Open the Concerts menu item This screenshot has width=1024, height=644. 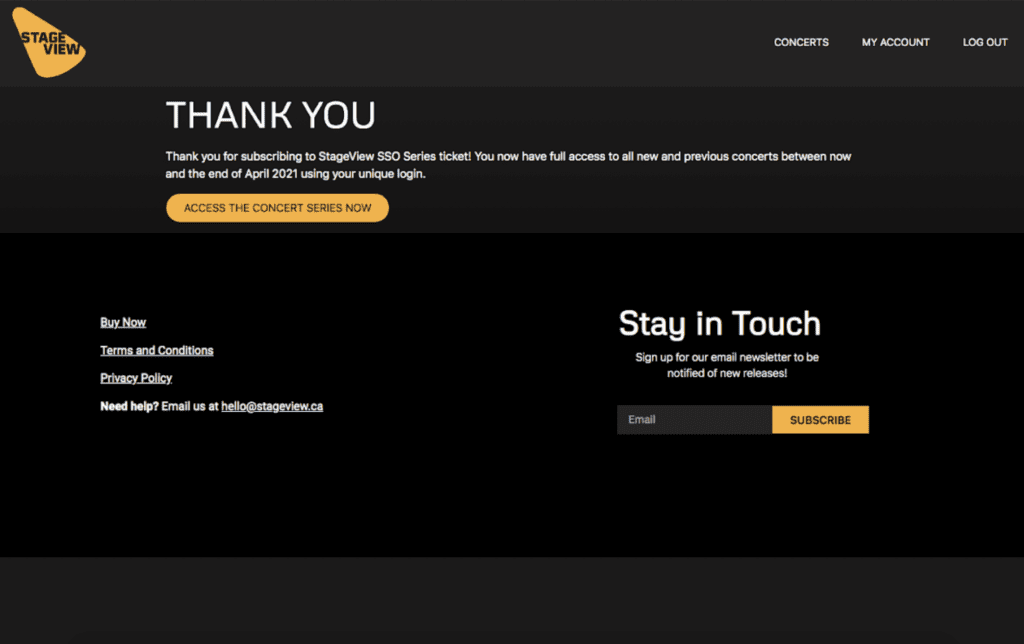point(801,42)
